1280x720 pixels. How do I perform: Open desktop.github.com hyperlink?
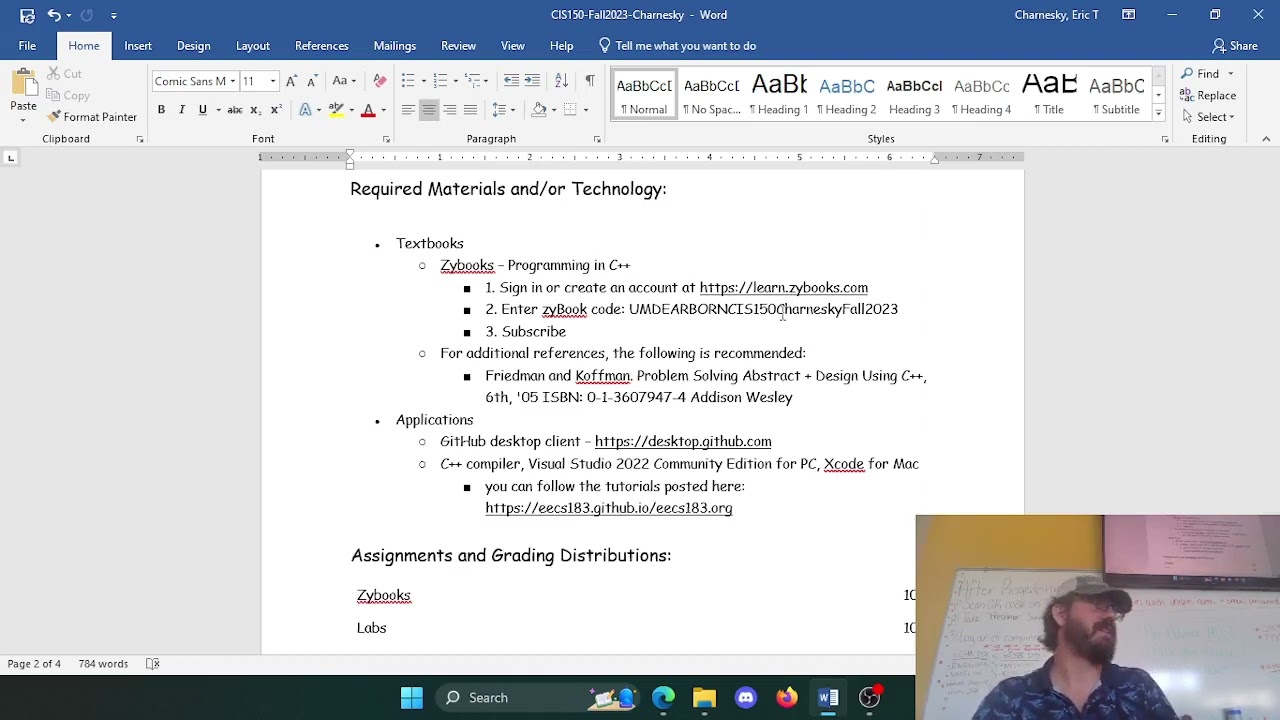683,442
